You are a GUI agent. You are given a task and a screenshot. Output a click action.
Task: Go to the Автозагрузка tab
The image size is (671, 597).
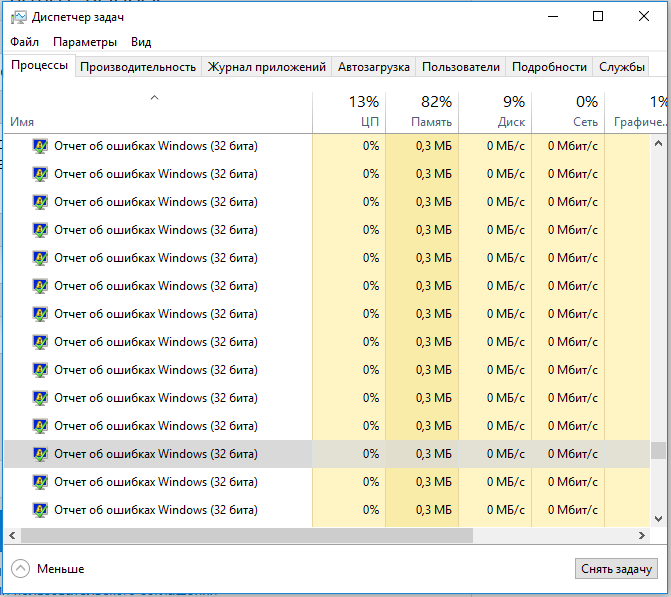[x=374, y=67]
